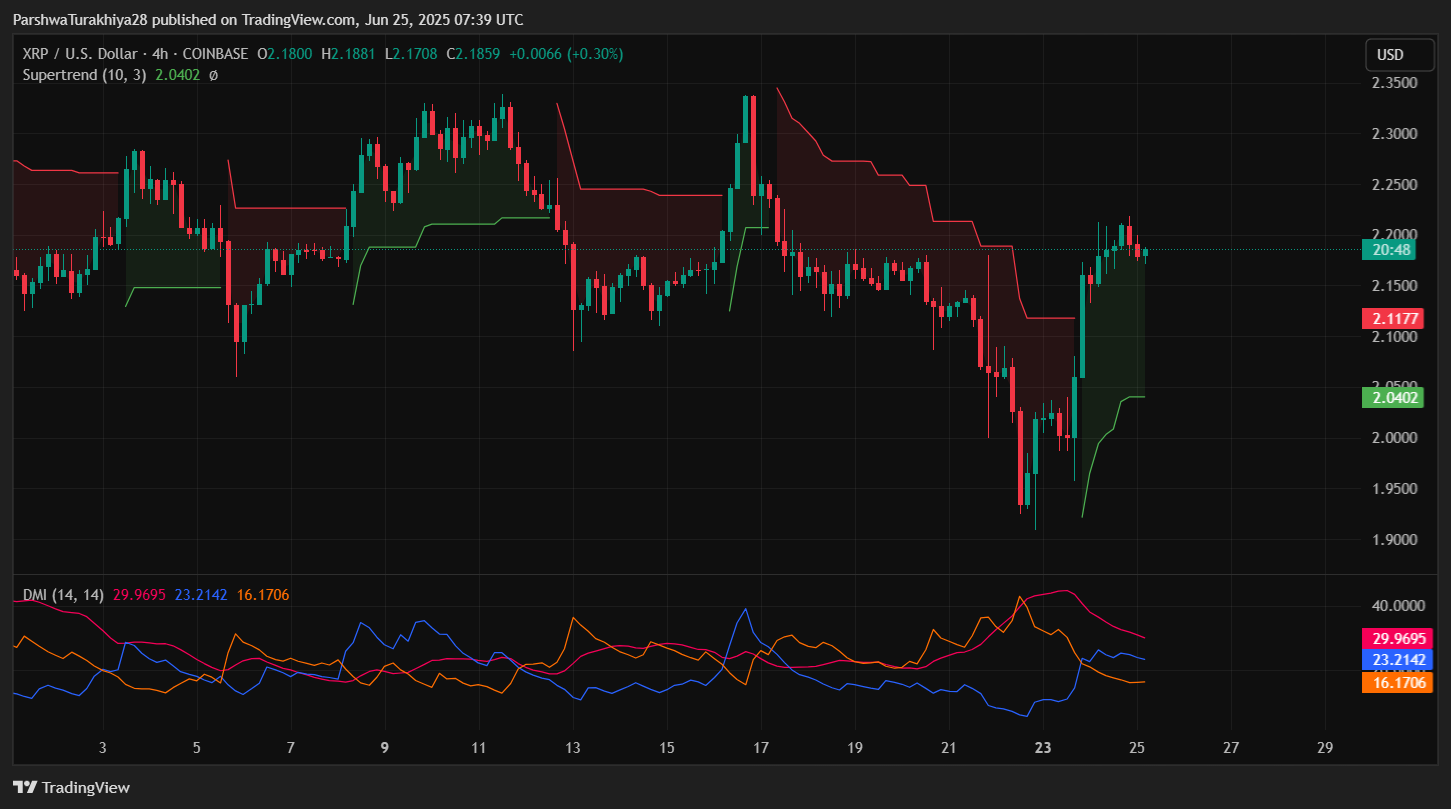
Task: Click the orange 16.1706 DMI axis tag
Action: (x=1398, y=682)
